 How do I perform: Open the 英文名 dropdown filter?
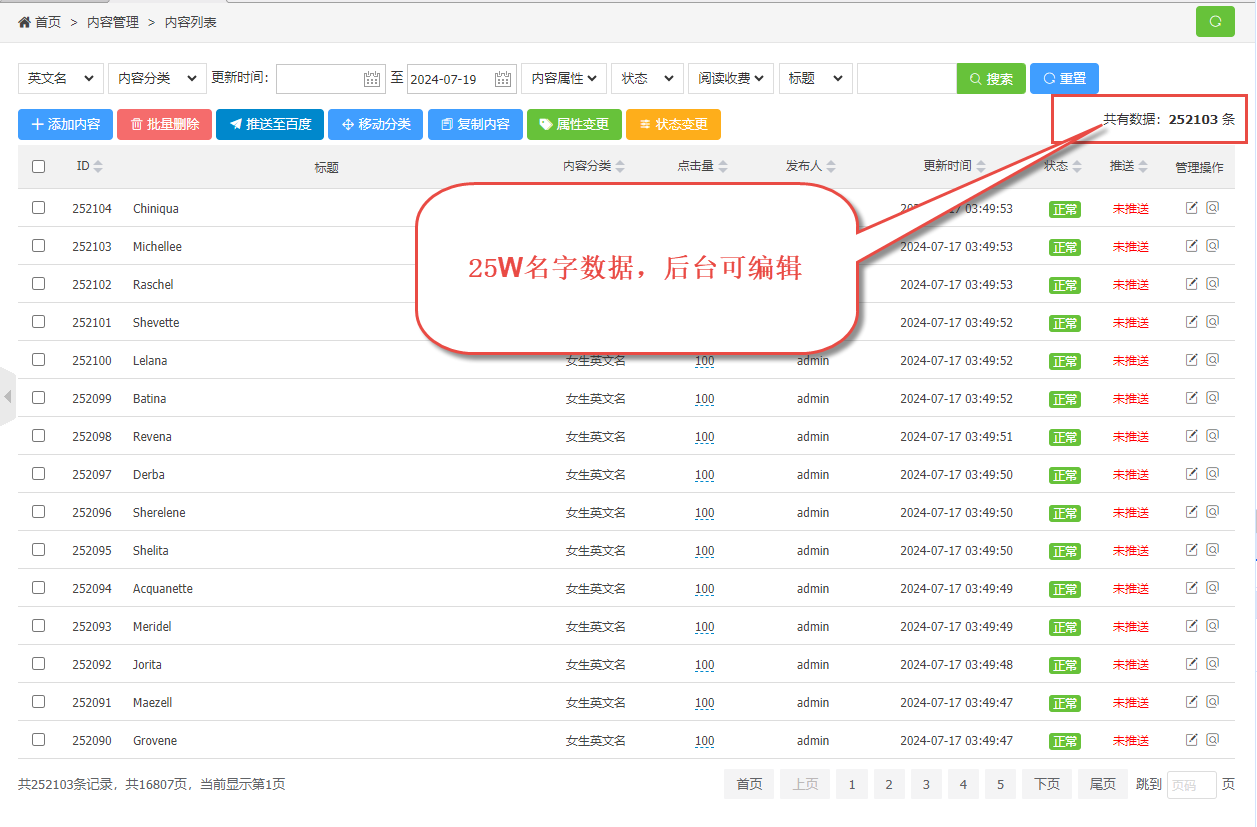tap(60, 79)
